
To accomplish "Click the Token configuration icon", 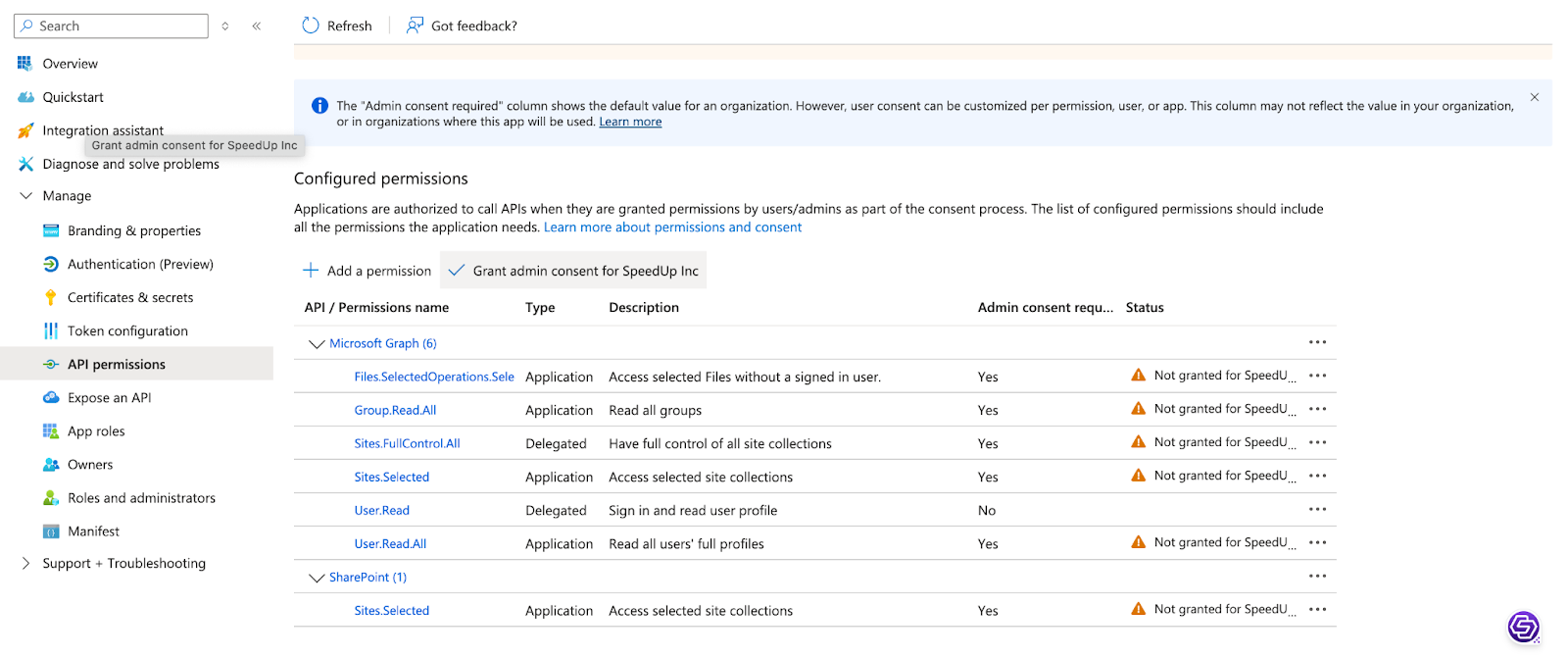I will 51,330.
